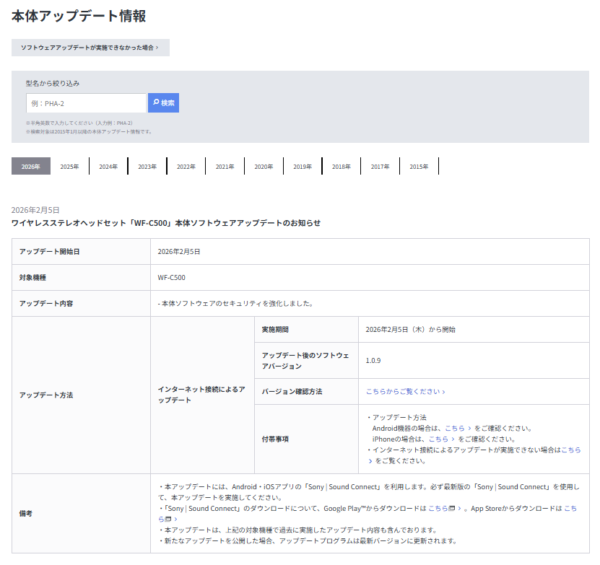Open こちら link for iPhone
The image size is (600, 565).
click(441, 439)
